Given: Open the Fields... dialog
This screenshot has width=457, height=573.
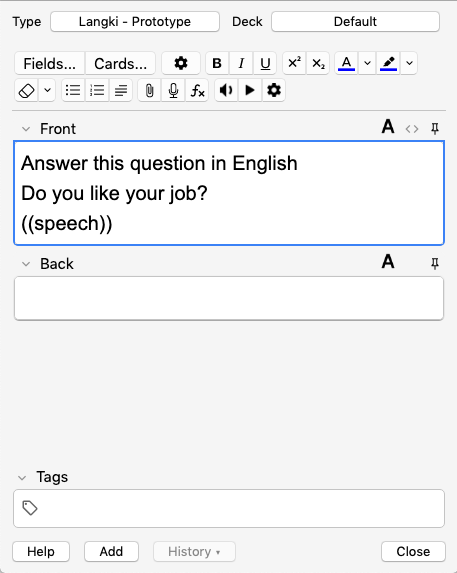Looking at the screenshot, I should click(x=50, y=63).
